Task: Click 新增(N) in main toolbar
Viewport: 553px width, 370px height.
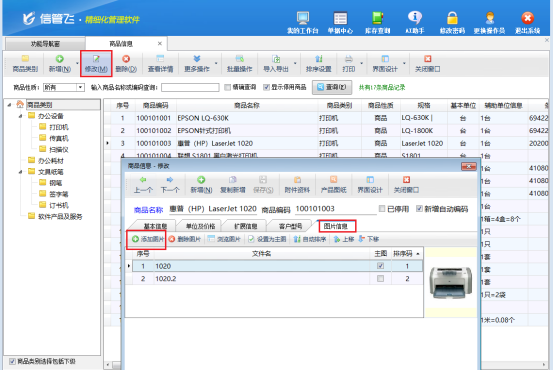Action: point(60,63)
